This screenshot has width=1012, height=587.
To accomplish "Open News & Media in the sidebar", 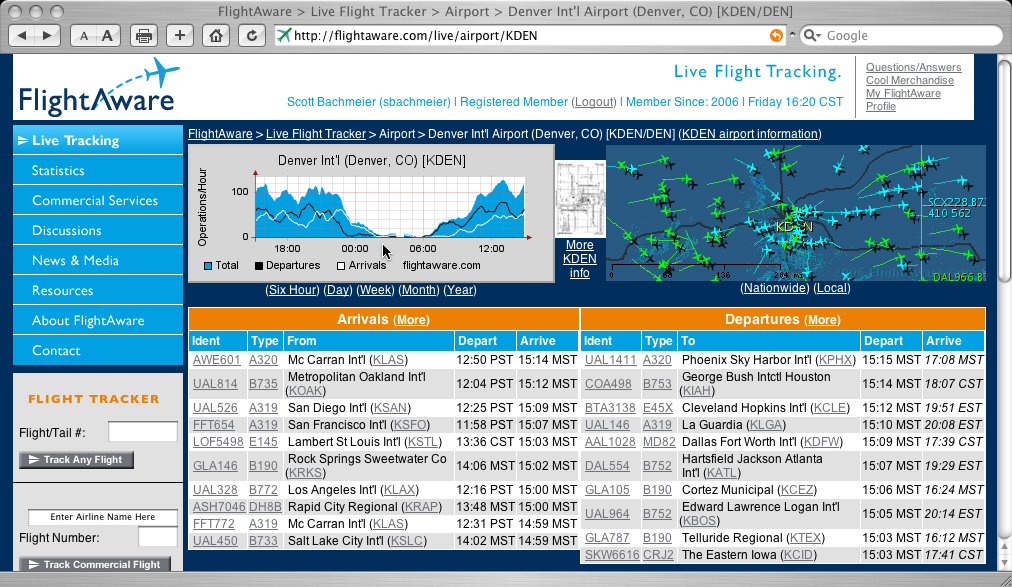I will (x=98, y=261).
